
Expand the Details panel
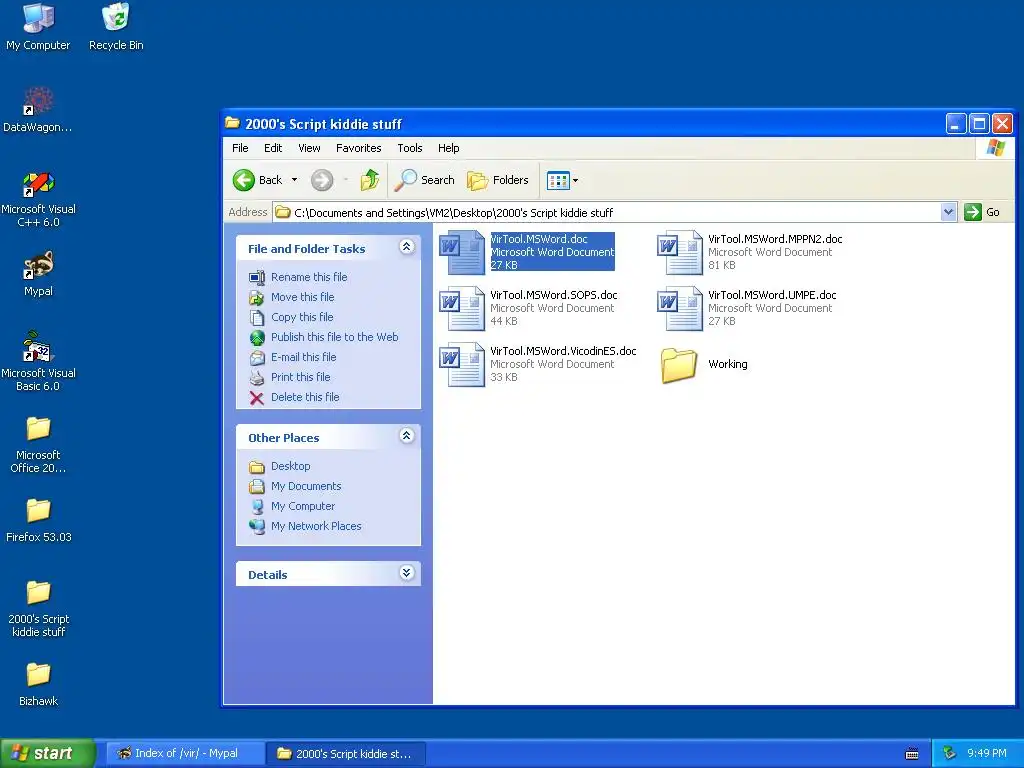tap(406, 573)
